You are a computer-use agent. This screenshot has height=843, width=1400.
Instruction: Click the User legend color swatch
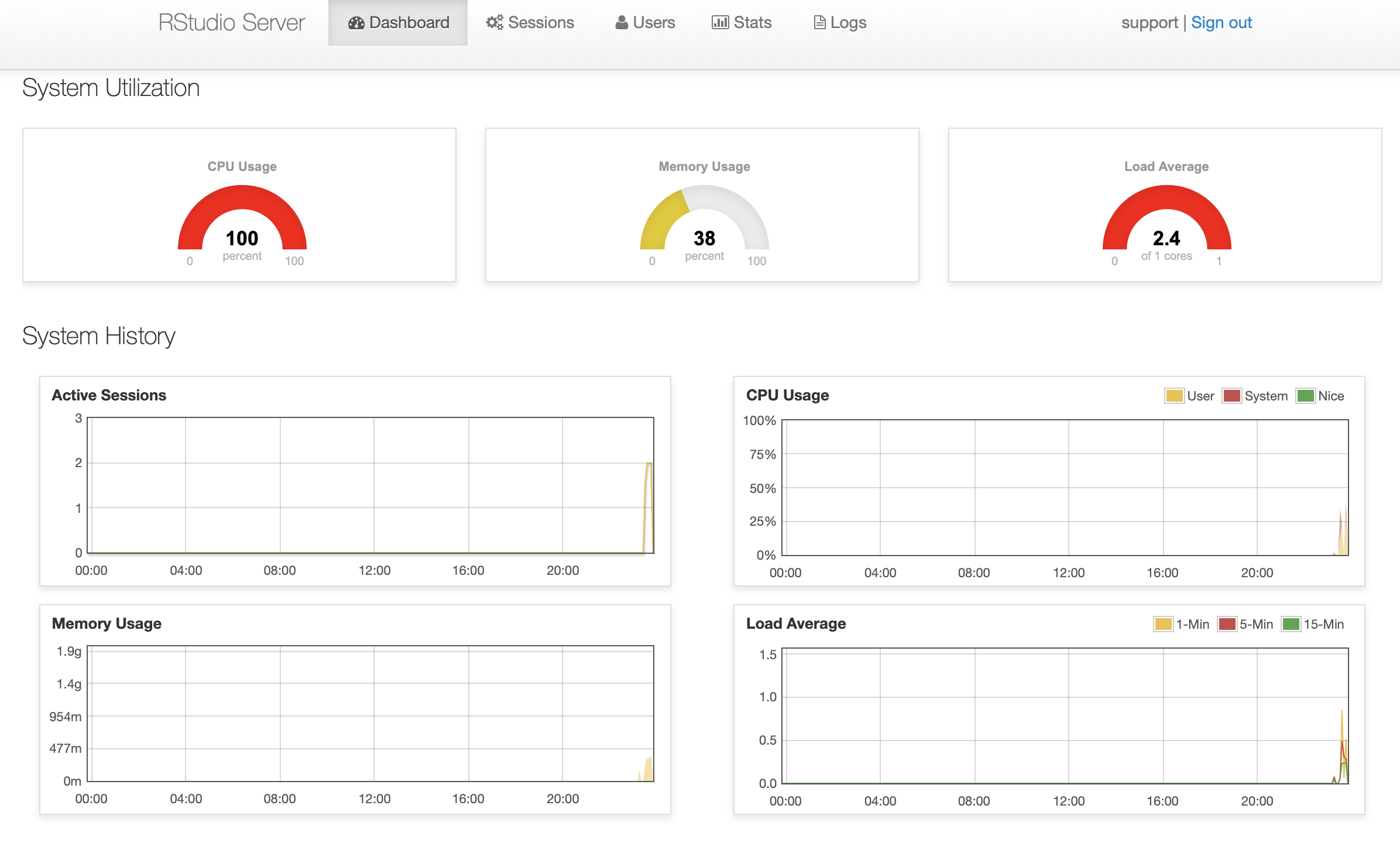point(1174,396)
